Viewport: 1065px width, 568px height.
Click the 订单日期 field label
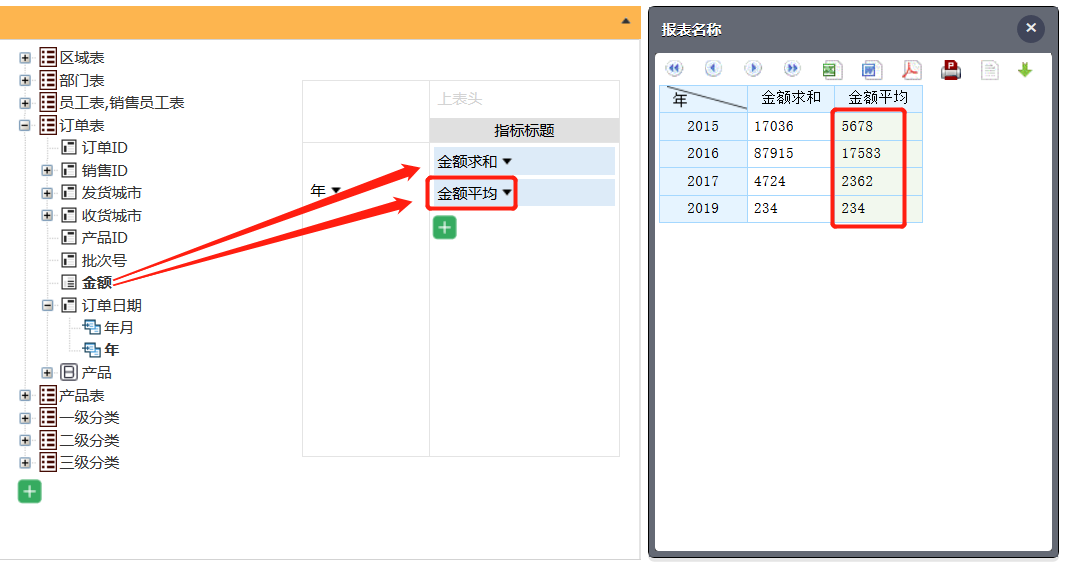[x=111, y=306]
